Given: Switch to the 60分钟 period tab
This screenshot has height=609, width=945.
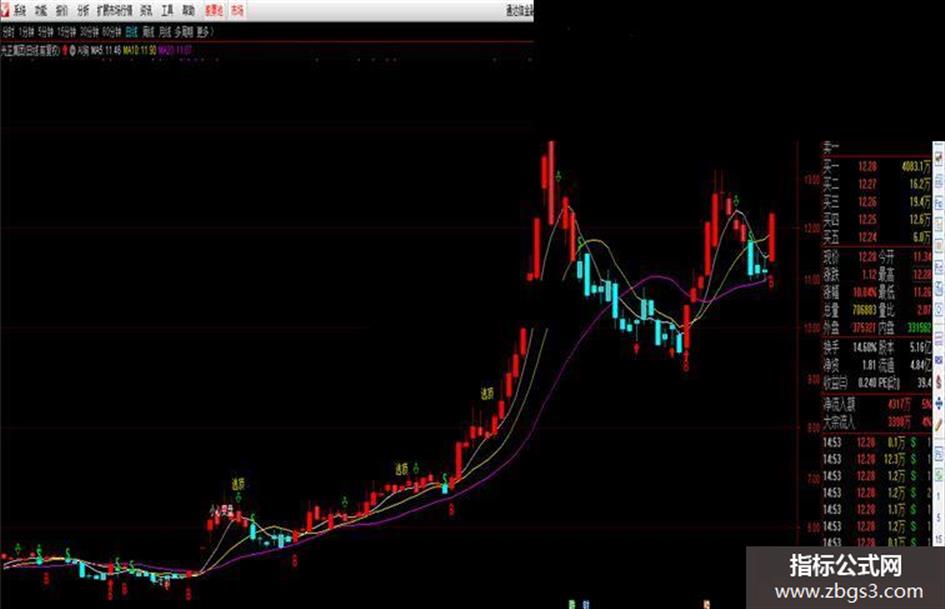Looking at the screenshot, I should tap(112, 31).
